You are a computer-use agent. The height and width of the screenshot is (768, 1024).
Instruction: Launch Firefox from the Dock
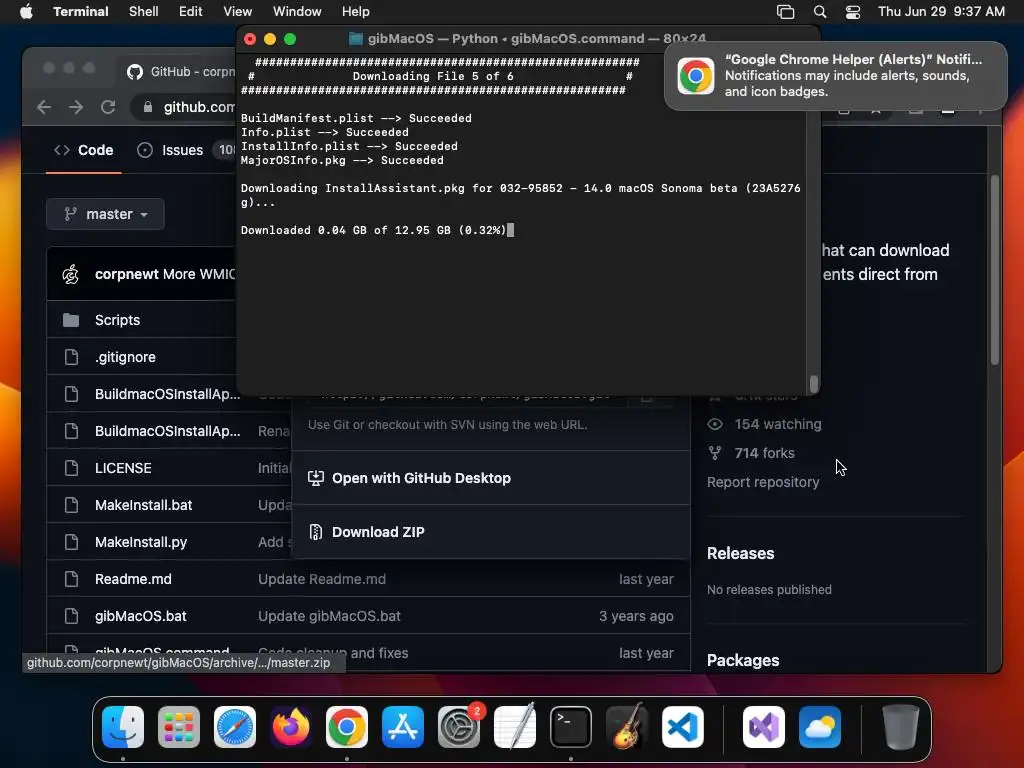pyautogui.click(x=291, y=727)
